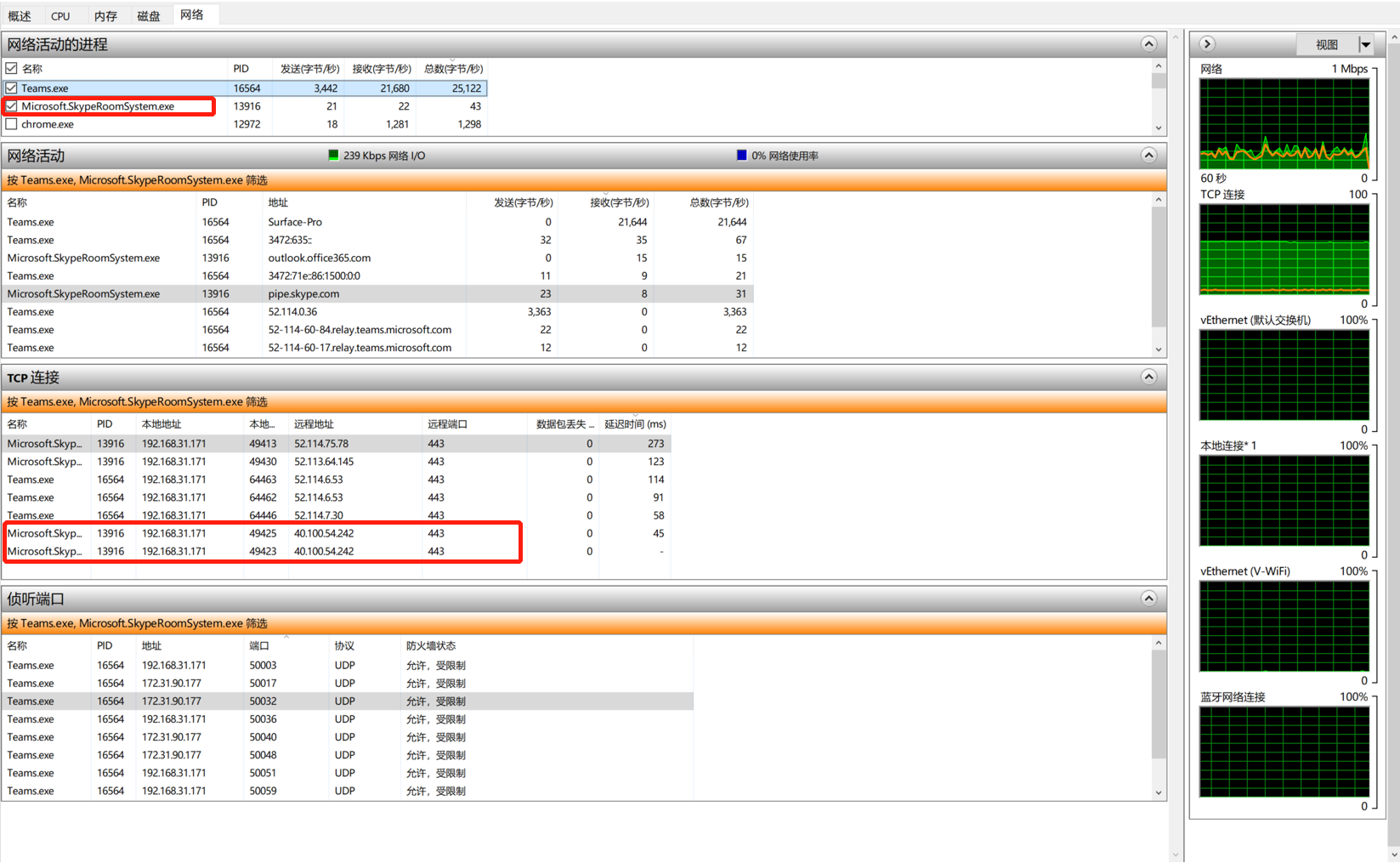1400x863 pixels.
Task: Uncheck the Teams.exe process checkbox
Action: [11, 88]
